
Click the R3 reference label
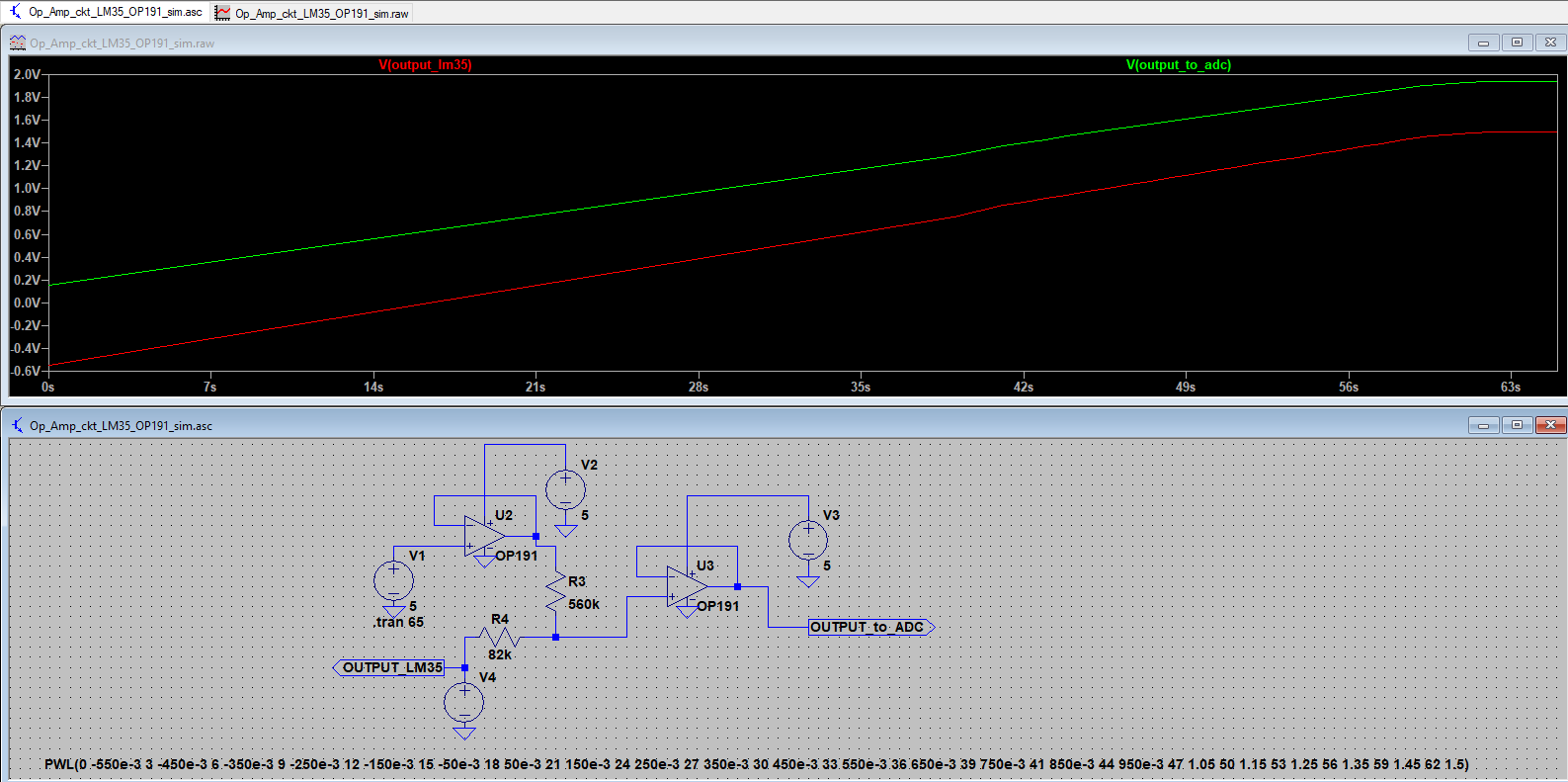coord(577,581)
